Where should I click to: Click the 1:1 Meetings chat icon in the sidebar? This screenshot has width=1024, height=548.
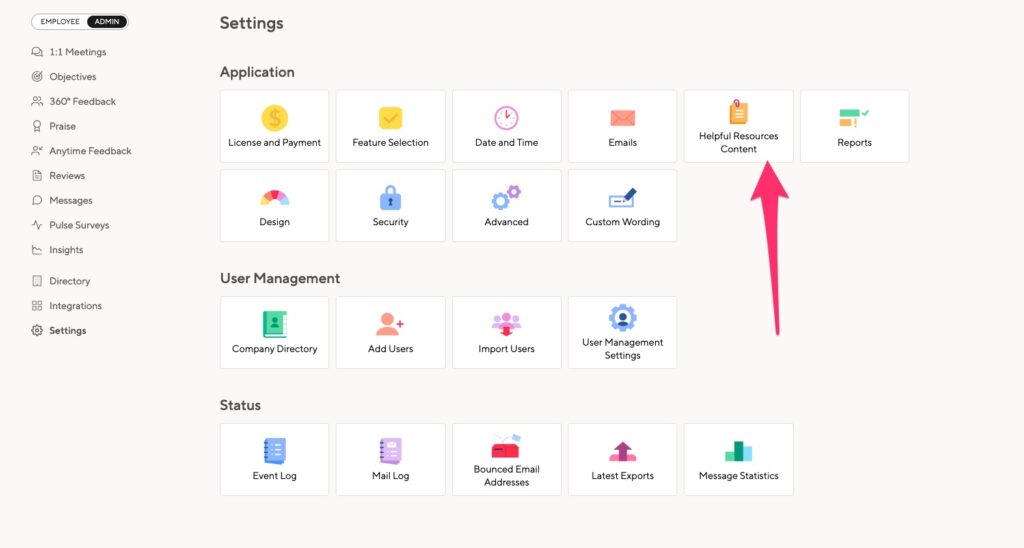pyautogui.click(x=37, y=52)
